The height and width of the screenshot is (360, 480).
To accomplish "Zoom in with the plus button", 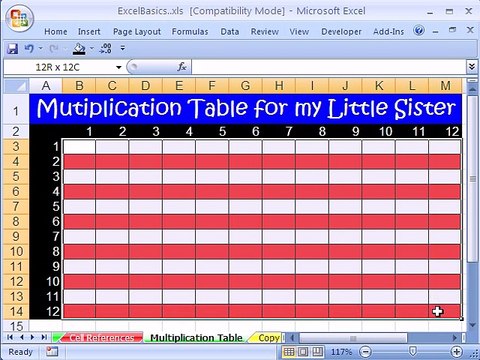I will point(456,352).
